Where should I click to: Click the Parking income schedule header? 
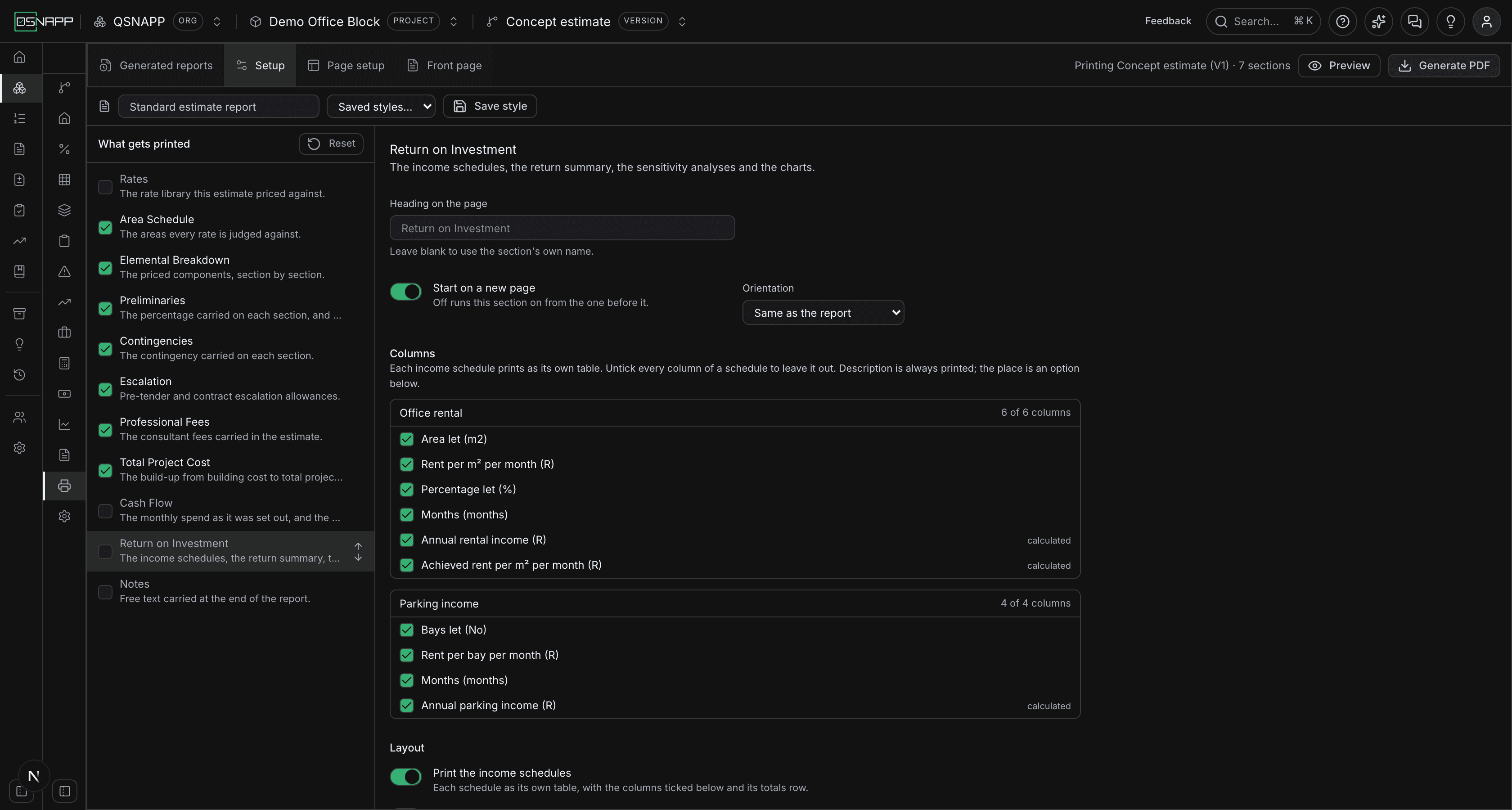[735, 603]
